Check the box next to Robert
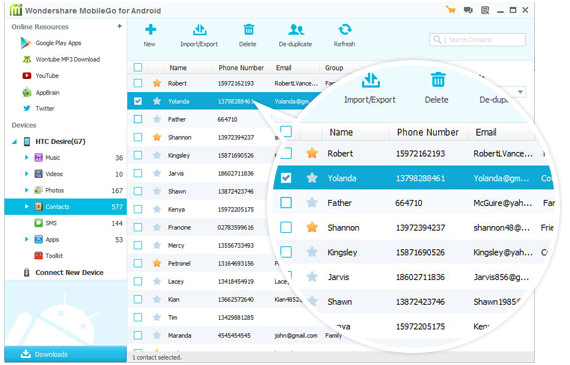This screenshot has width=570, height=365. [x=138, y=83]
